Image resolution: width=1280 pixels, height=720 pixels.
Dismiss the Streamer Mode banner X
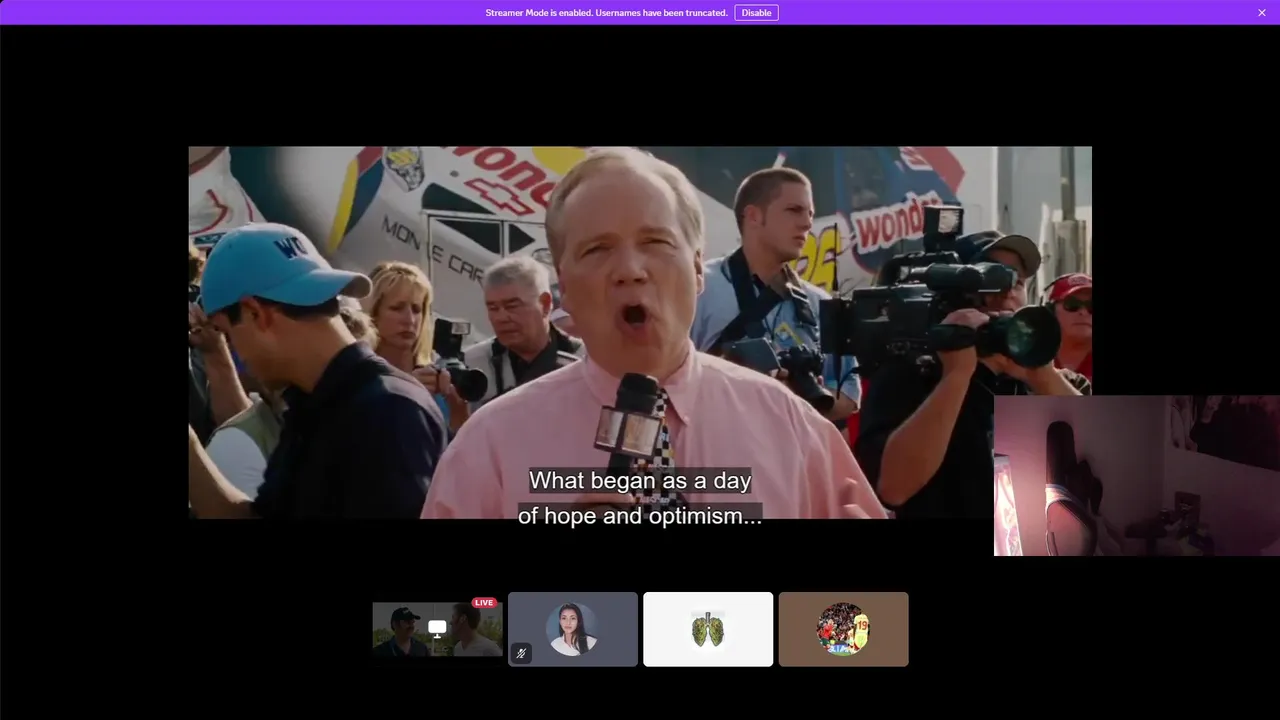(1262, 13)
